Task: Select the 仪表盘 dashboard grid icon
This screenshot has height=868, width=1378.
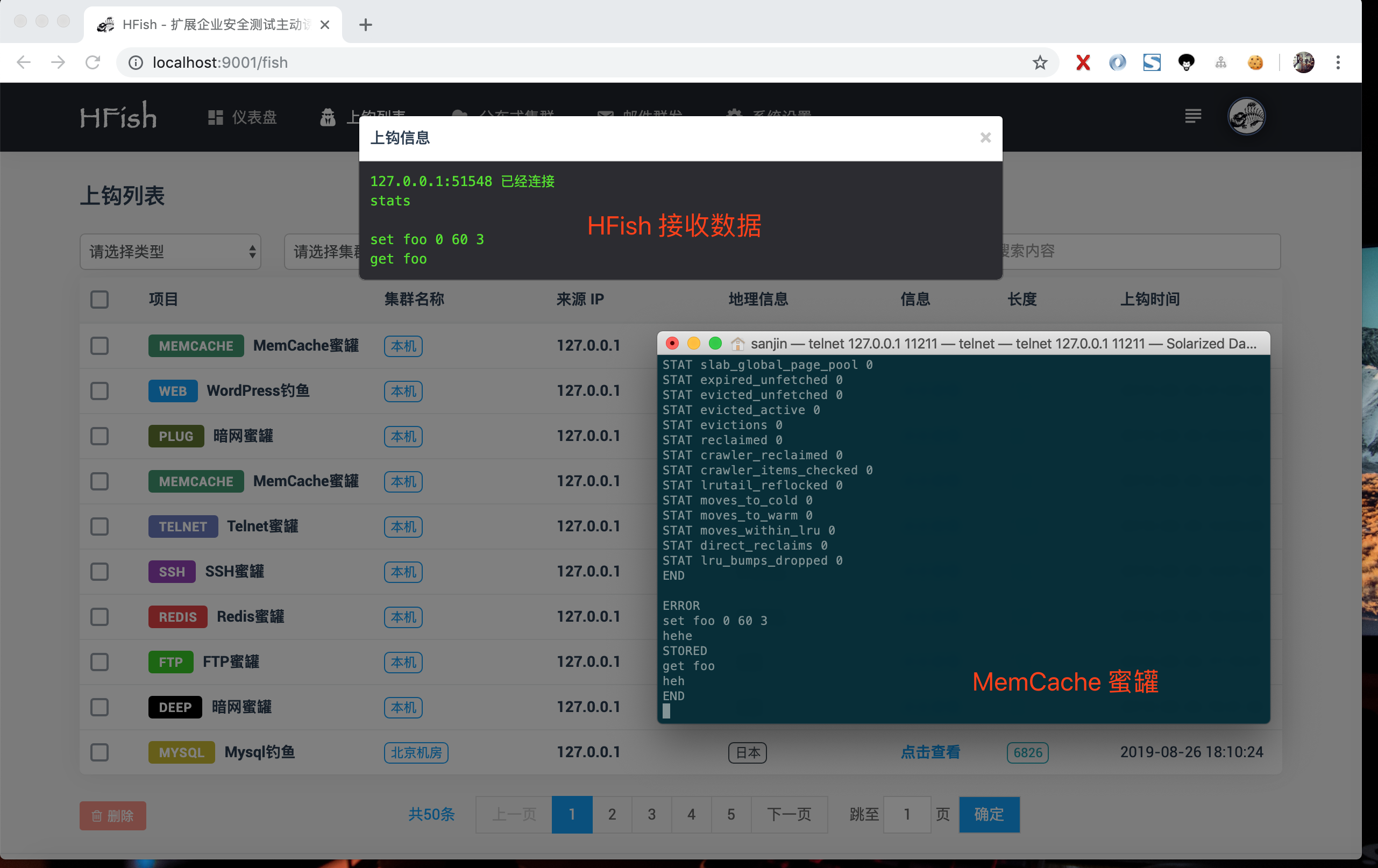Action: pyautogui.click(x=216, y=117)
